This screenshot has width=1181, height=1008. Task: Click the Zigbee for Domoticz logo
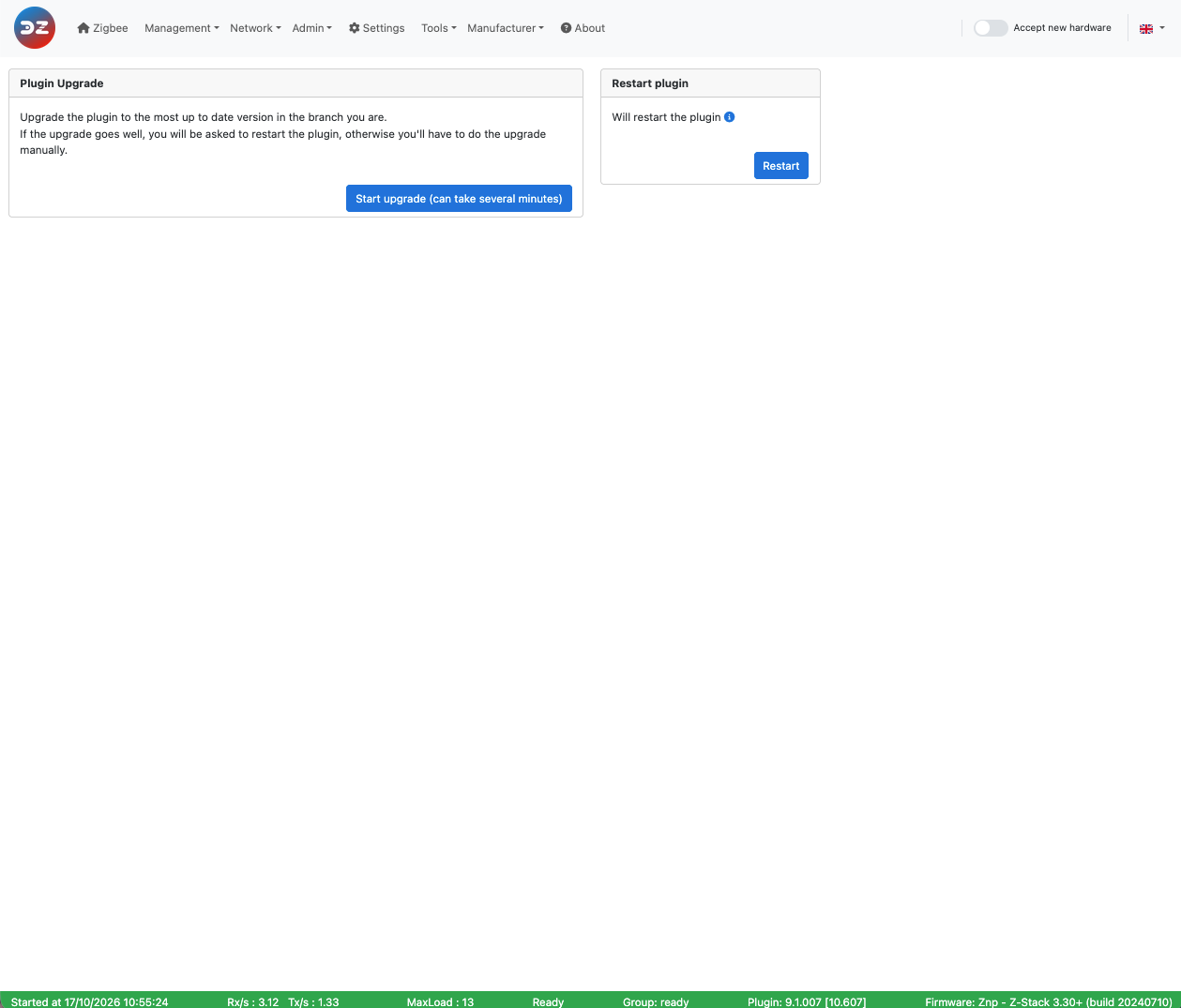pos(35,28)
